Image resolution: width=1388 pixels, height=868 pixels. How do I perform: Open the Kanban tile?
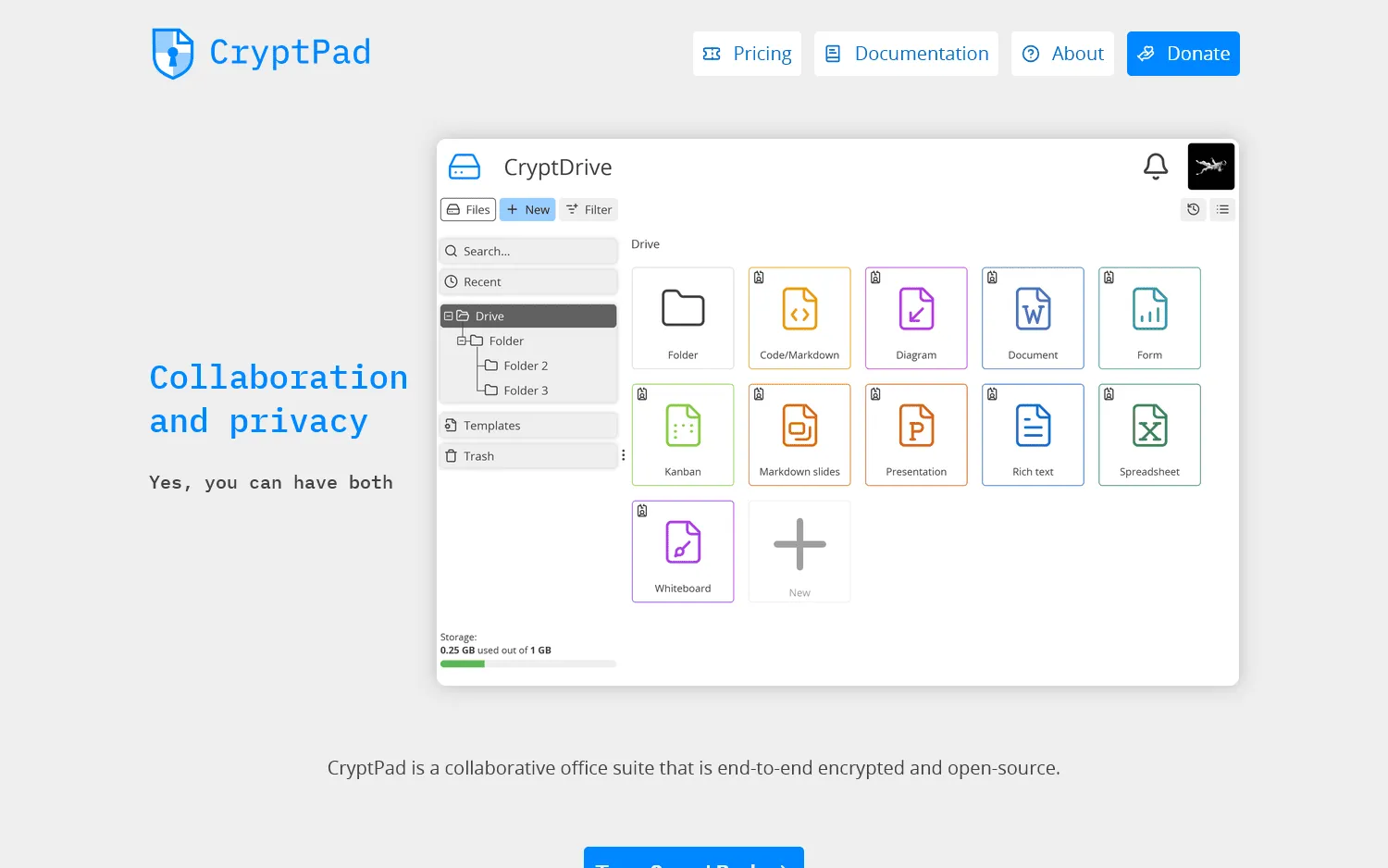click(683, 435)
